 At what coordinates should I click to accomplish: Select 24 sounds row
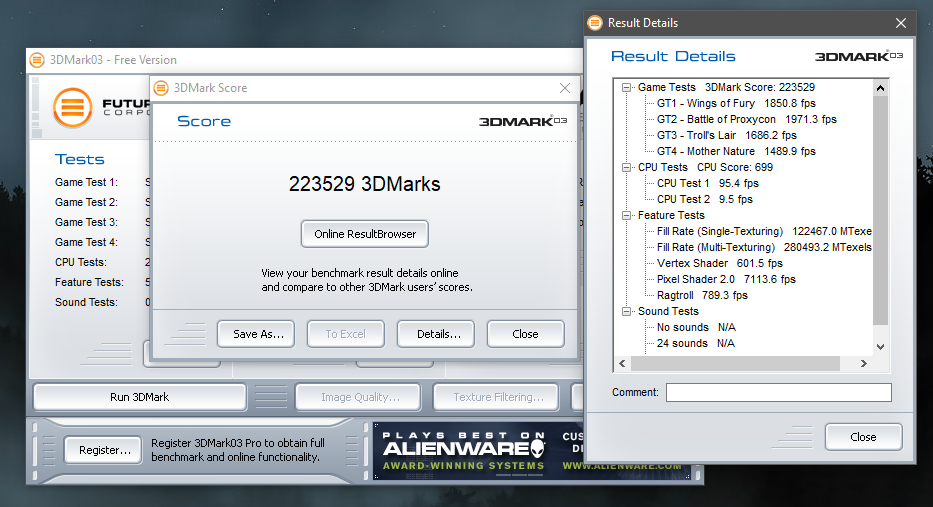click(696, 344)
